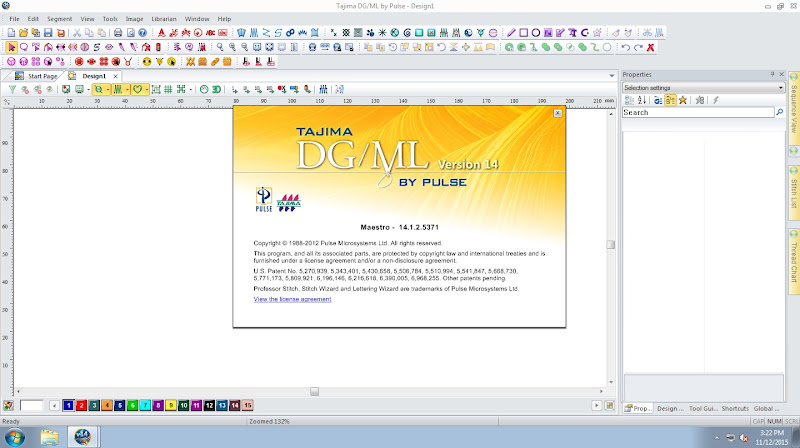Toggle the grid display icon
The height and width of the screenshot is (448, 800).
[168, 89]
